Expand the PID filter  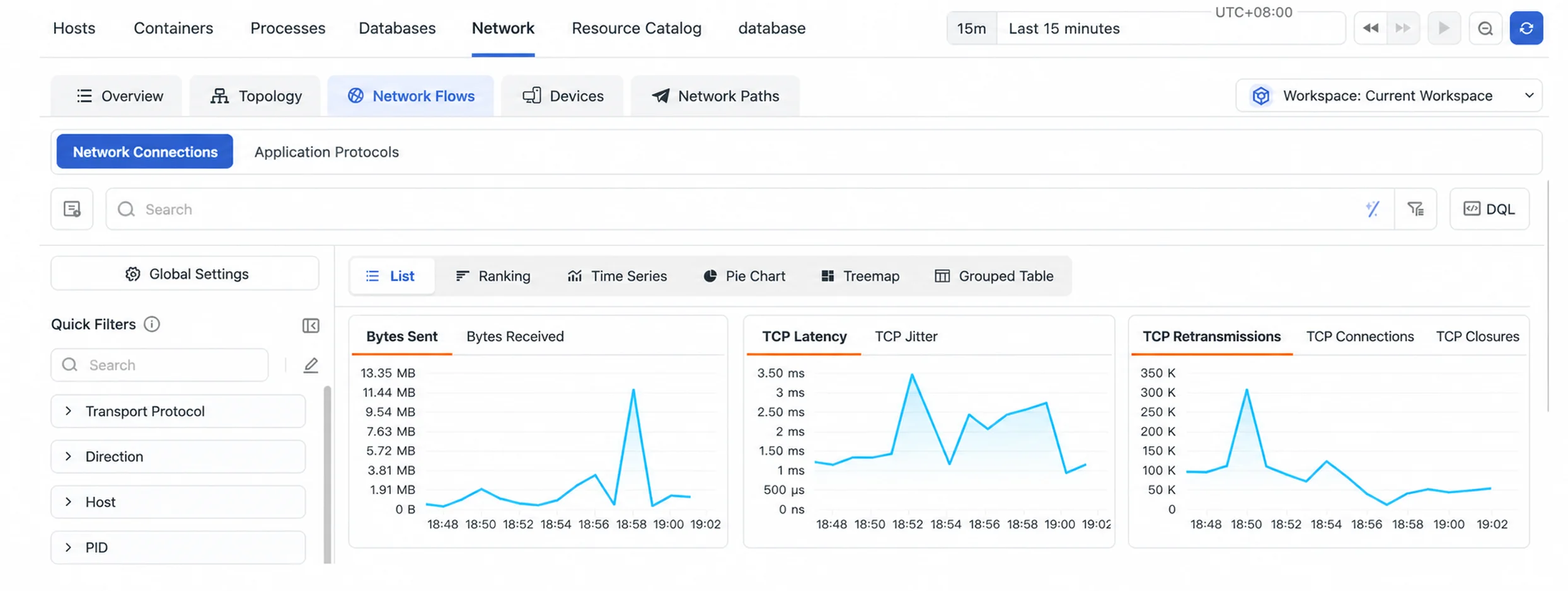pos(178,548)
